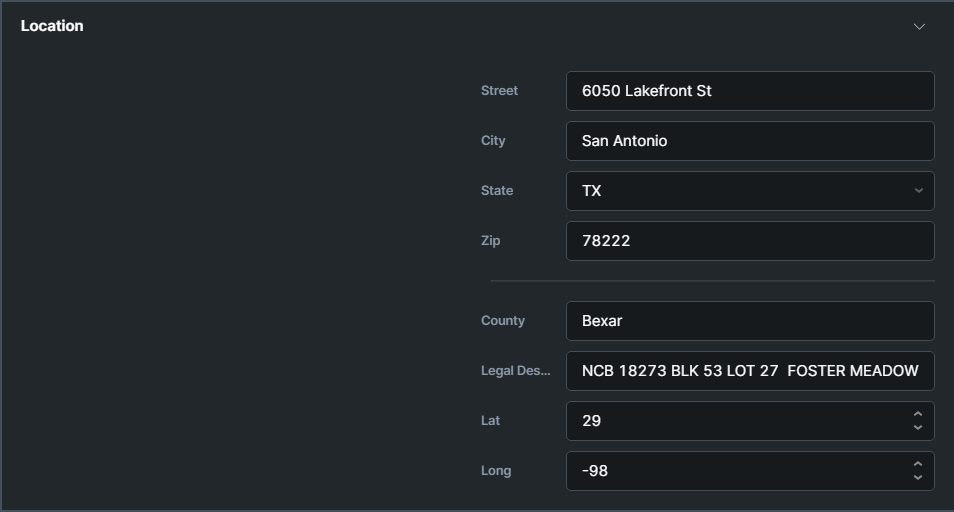Click into the City field San Antonio

(749, 141)
